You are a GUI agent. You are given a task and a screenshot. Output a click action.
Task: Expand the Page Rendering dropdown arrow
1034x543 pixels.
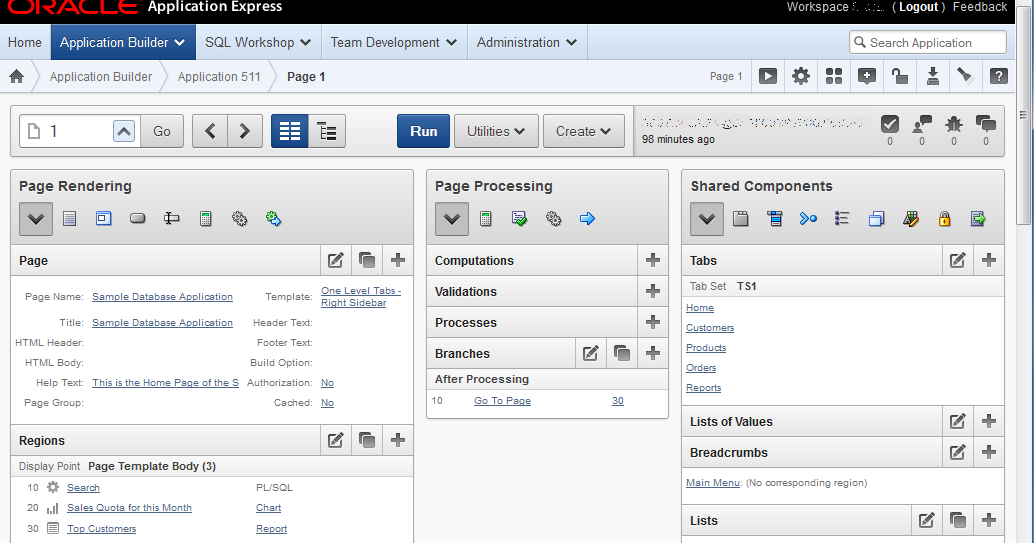coord(36,219)
